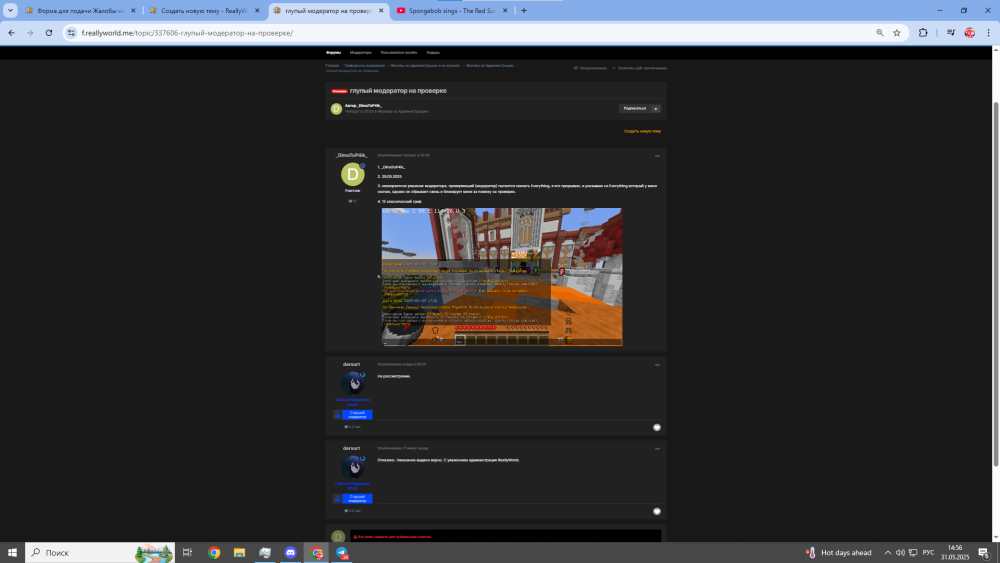Screen dimensions: 1000x563
Task: Open Discord from taskbar
Action: [290, 552]
